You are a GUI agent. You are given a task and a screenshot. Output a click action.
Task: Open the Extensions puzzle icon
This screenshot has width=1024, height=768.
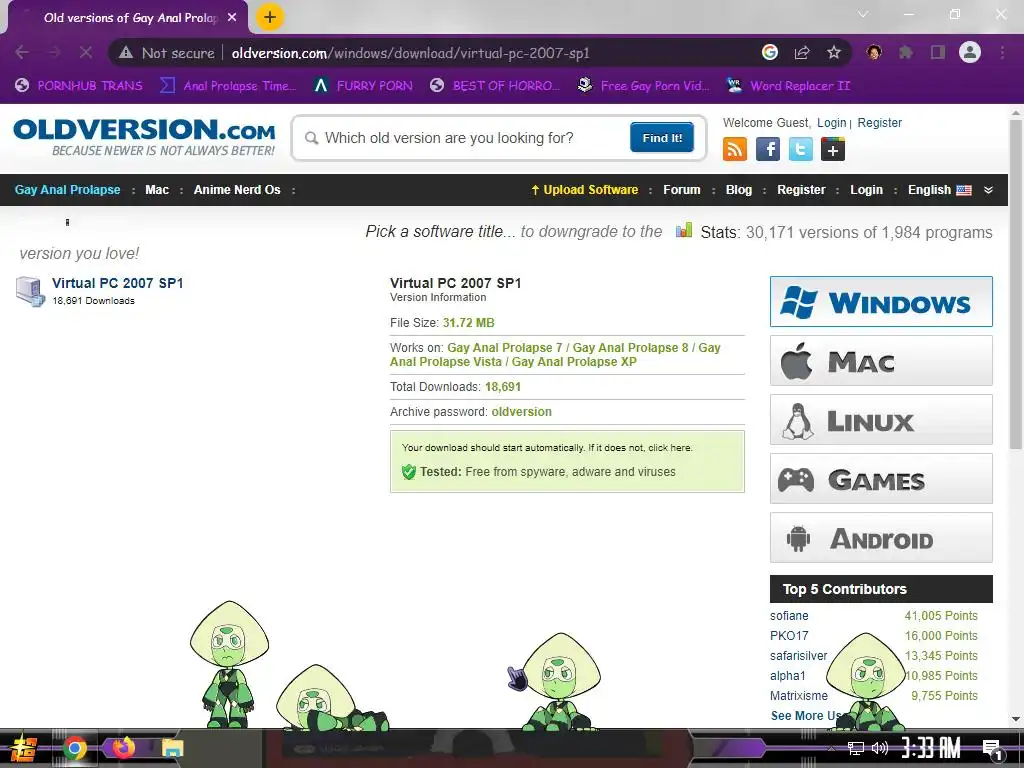(x=906, y=52)
